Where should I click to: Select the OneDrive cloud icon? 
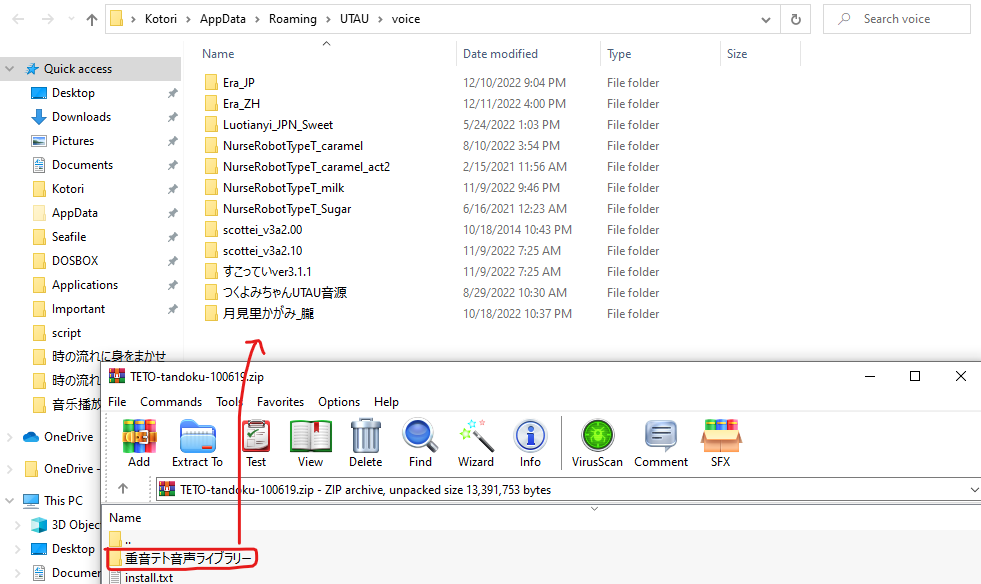(x=31, y=437)
